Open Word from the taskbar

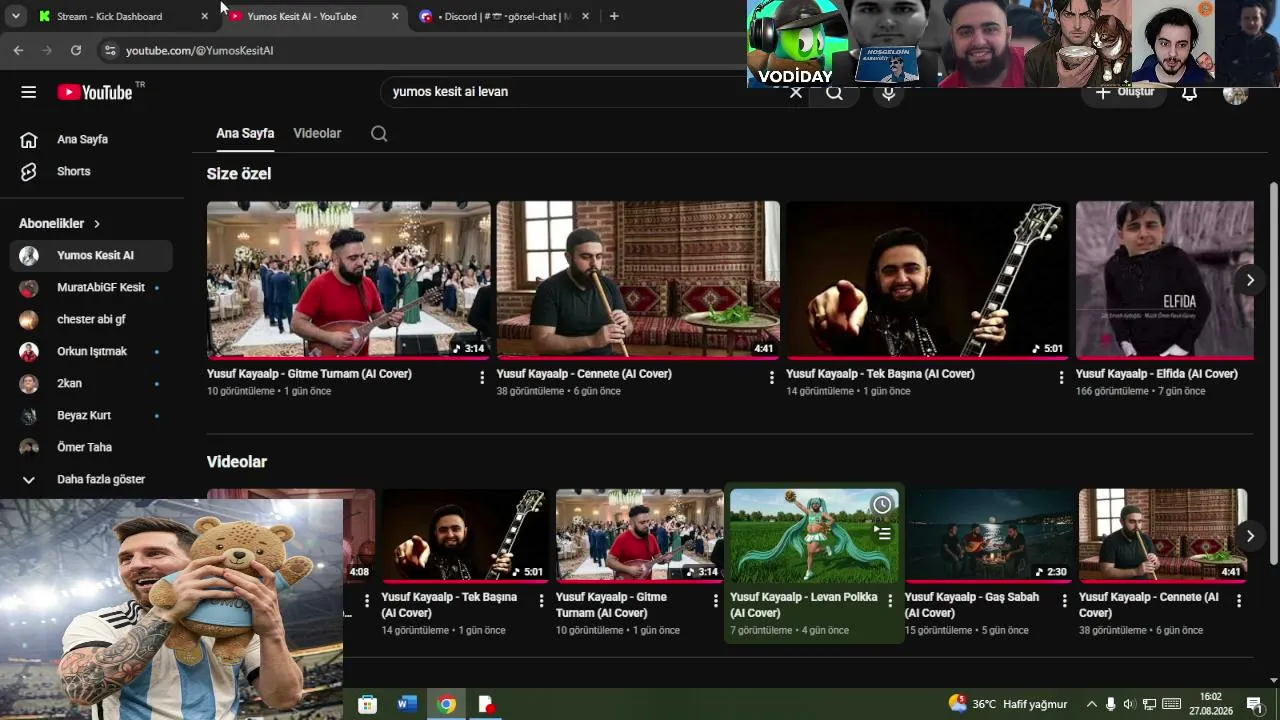[407, 704]
